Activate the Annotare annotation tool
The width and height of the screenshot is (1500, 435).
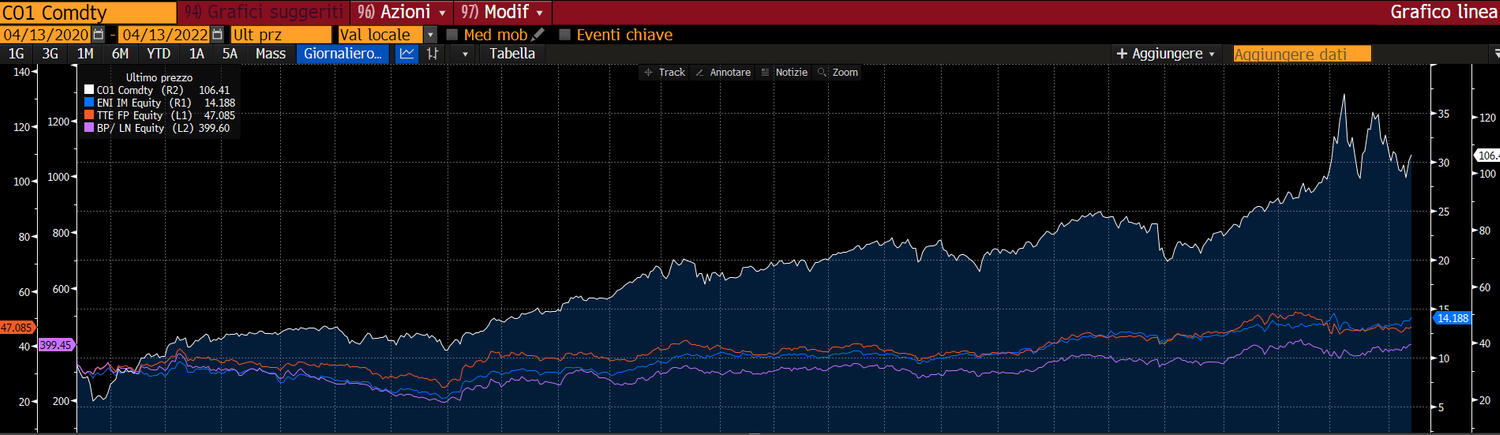722,72
